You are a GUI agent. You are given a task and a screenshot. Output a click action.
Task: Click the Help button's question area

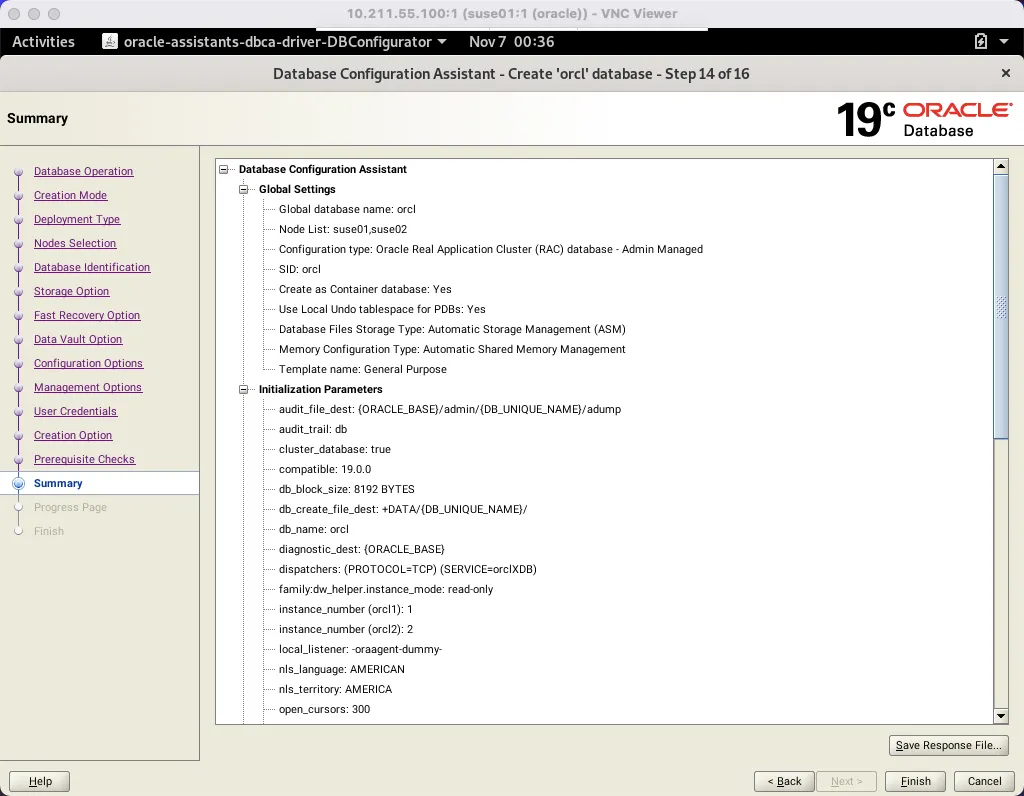pos(39,781)
